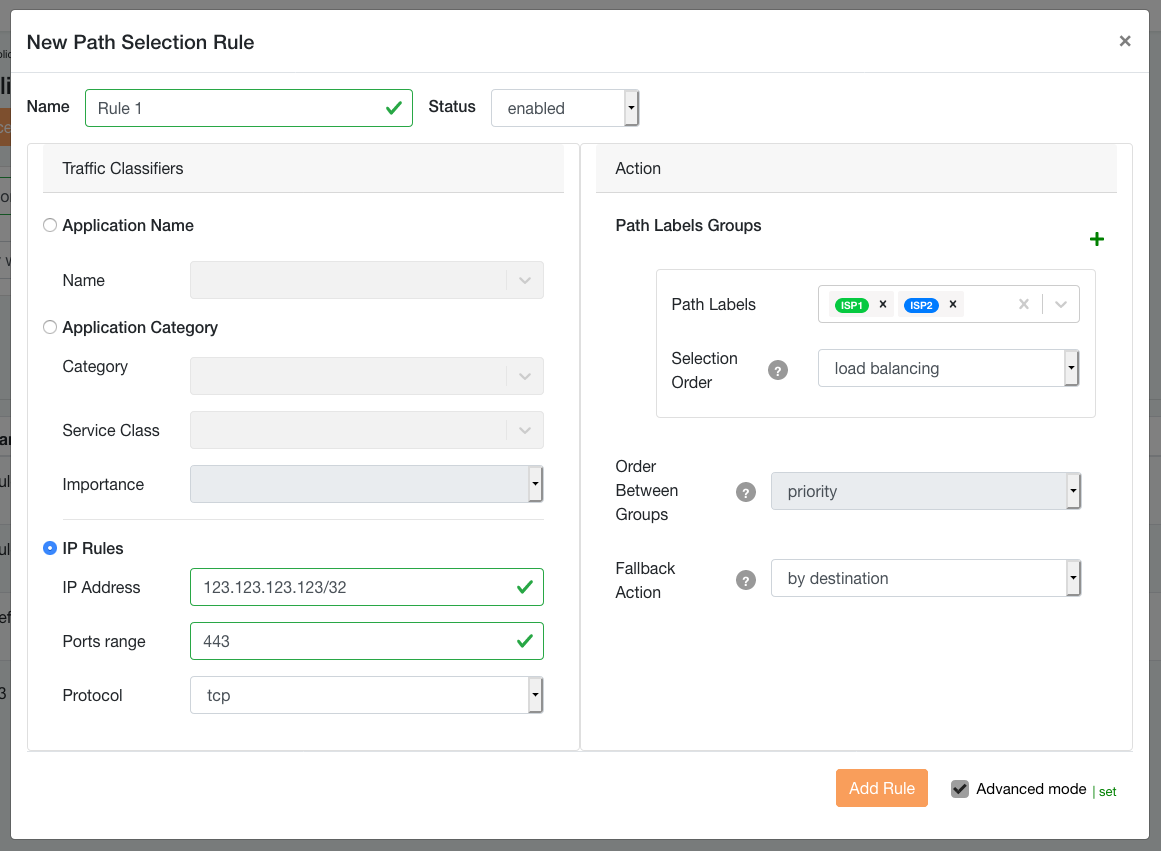This screenshot has width=1161, height=851.
Task: Select the IP Rules radio button
Action: pos(50,549)
